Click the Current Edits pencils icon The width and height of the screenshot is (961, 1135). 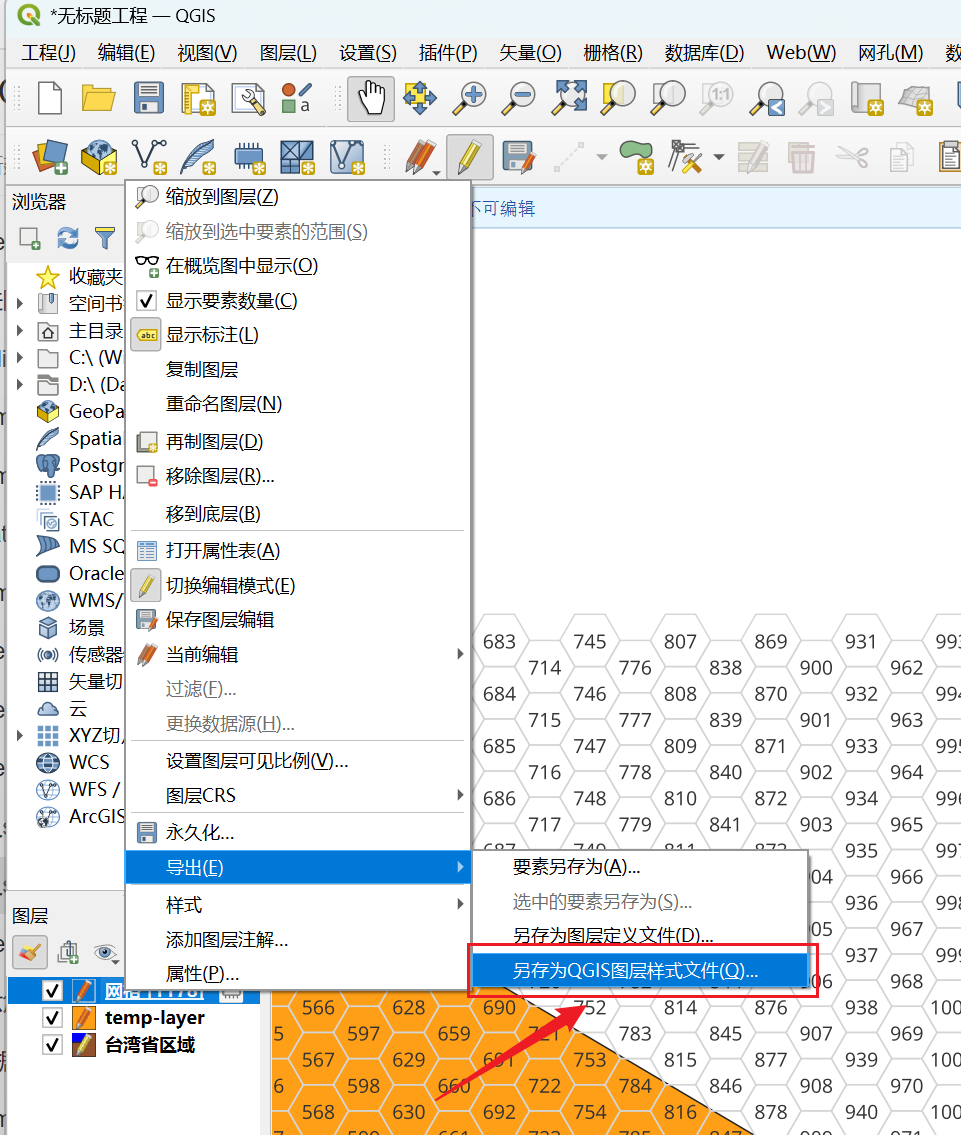[x=420, y=156]
